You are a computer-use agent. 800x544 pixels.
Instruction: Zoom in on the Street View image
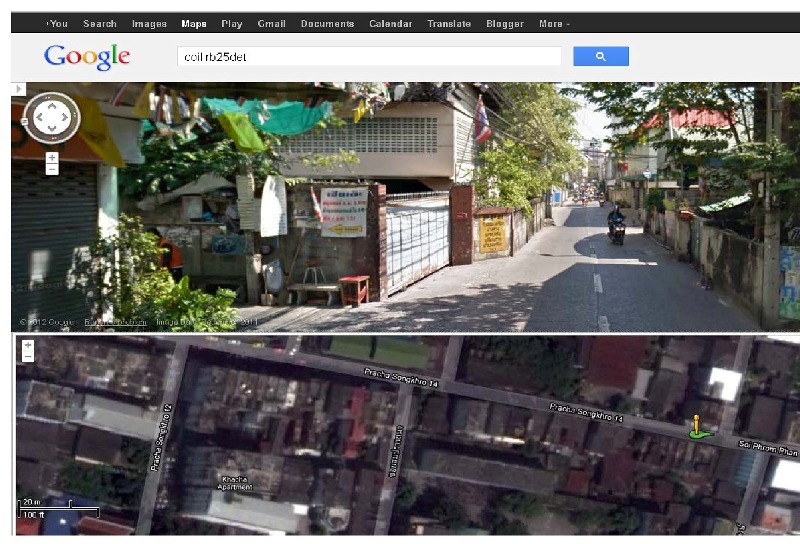pyautogui.click(x=52, y=157)
